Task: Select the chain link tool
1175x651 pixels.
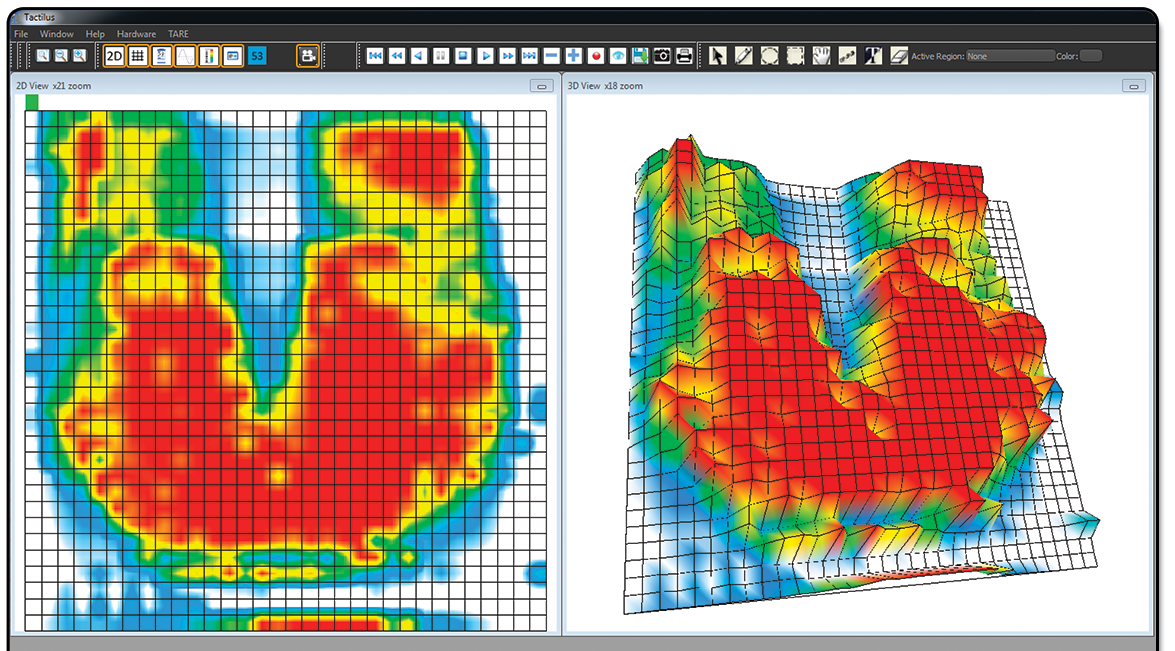Action: tap(848, 55)
